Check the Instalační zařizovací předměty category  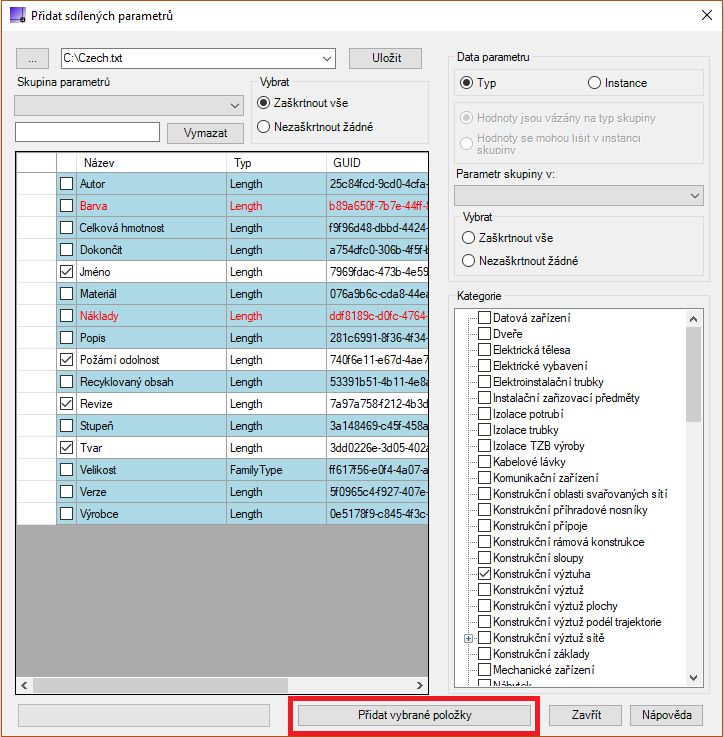click(484, 398)
